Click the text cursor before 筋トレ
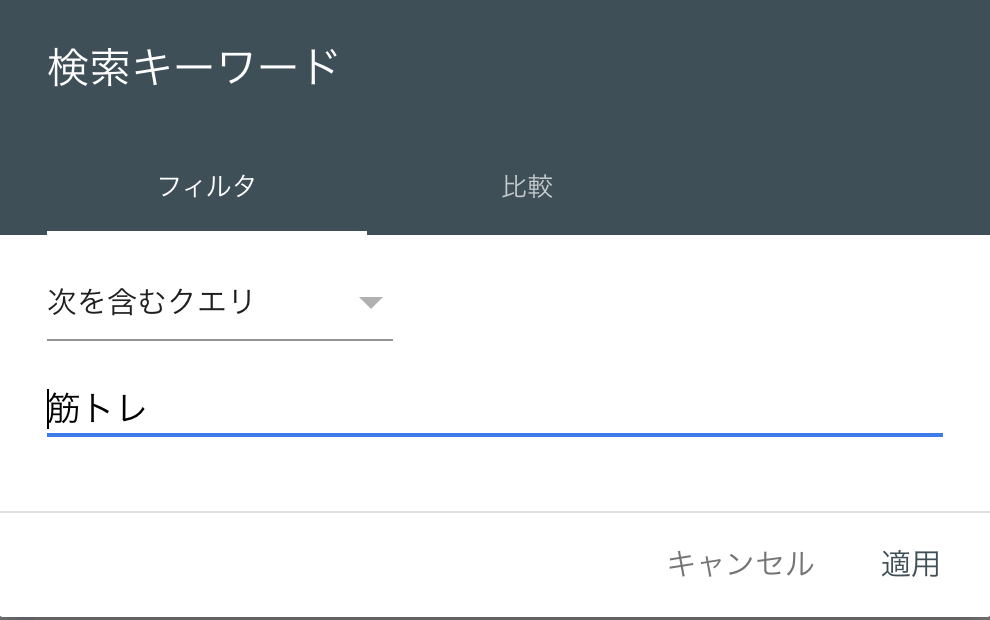Screen dimensions: 990x620 48,409
